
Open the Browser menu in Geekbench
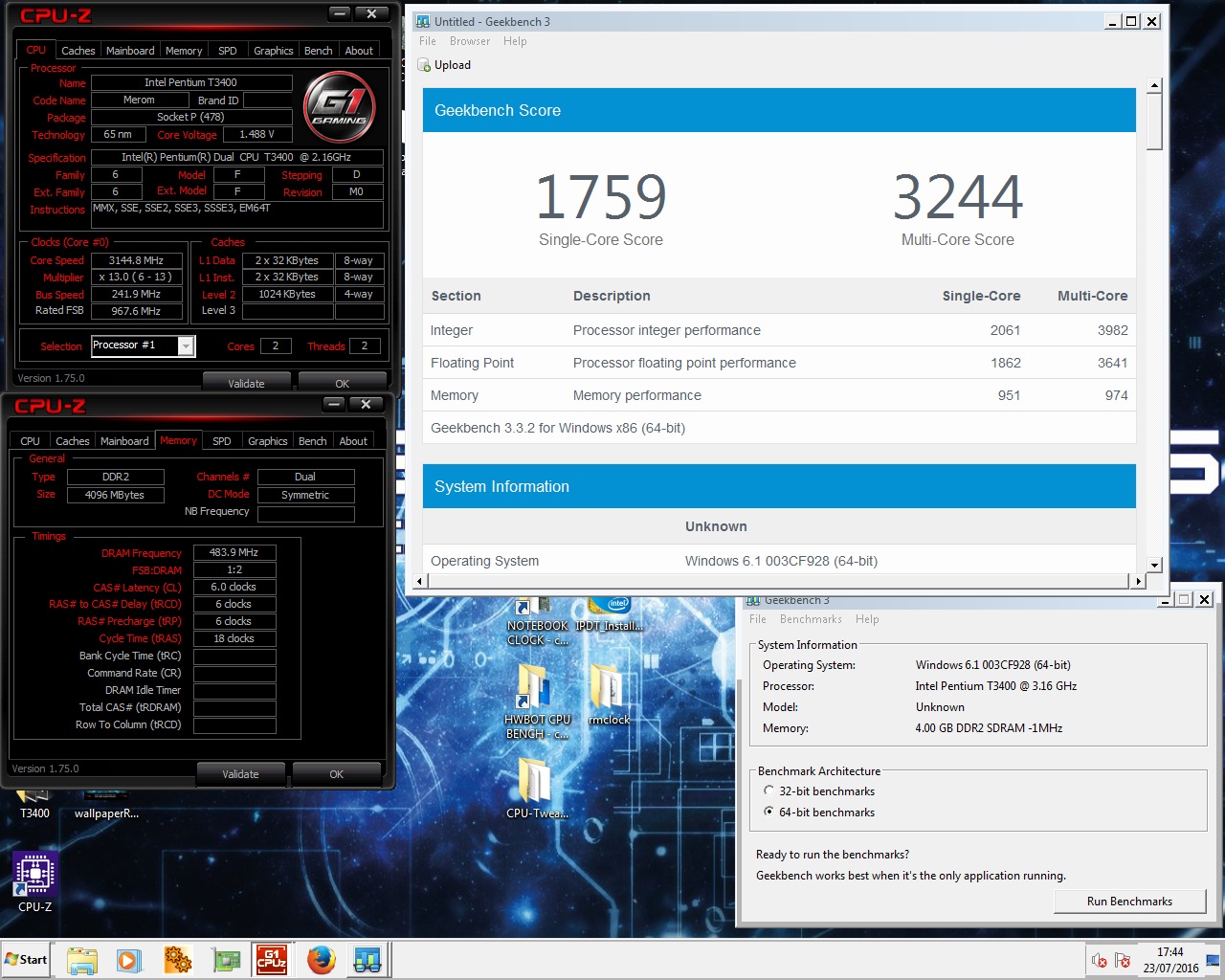pos(470,41)
